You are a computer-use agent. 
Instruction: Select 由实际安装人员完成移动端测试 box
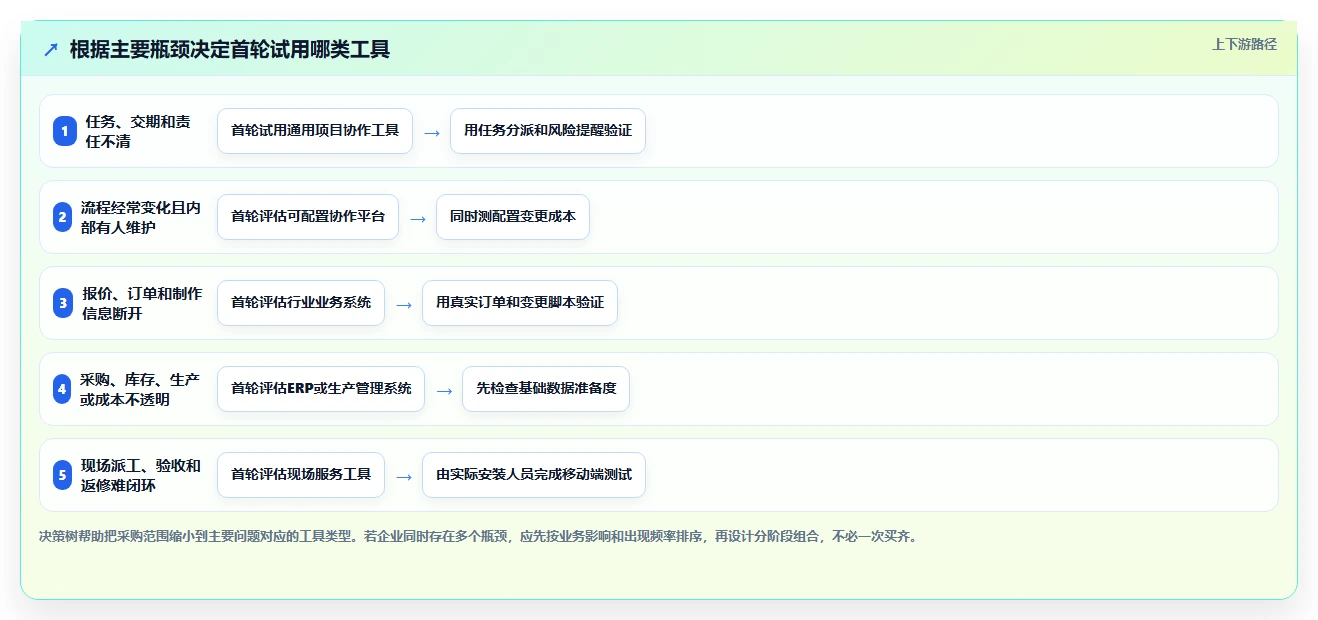534,475
